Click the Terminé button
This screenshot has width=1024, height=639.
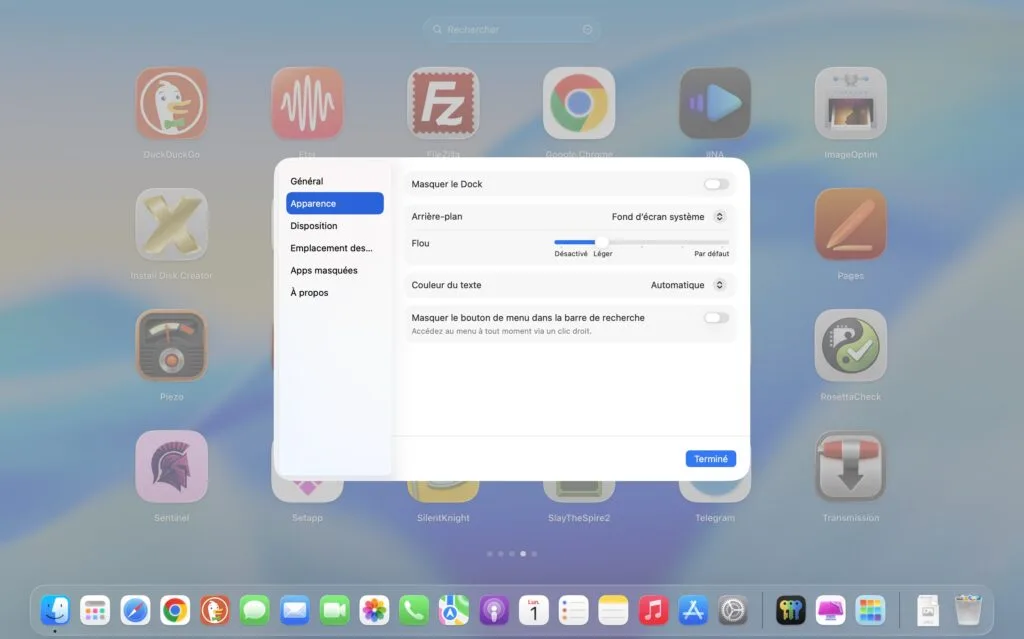(711, 459)
